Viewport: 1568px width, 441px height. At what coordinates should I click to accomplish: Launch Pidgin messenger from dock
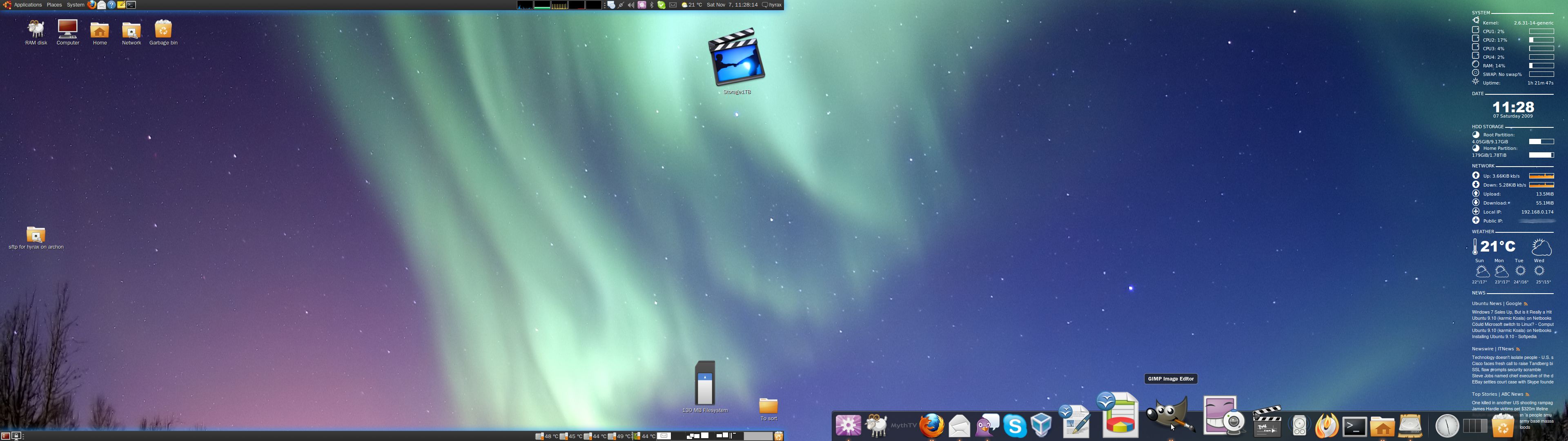pyautogui.click(x=987, y=425)
